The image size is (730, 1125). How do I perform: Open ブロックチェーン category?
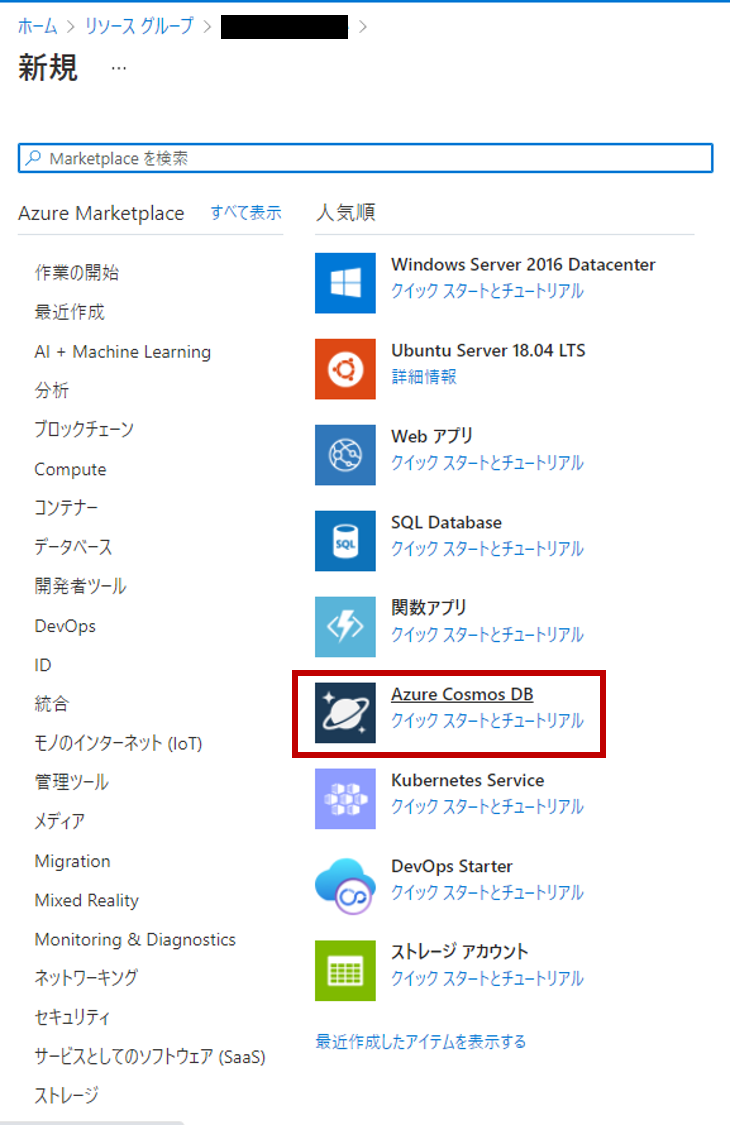point(84,430)
